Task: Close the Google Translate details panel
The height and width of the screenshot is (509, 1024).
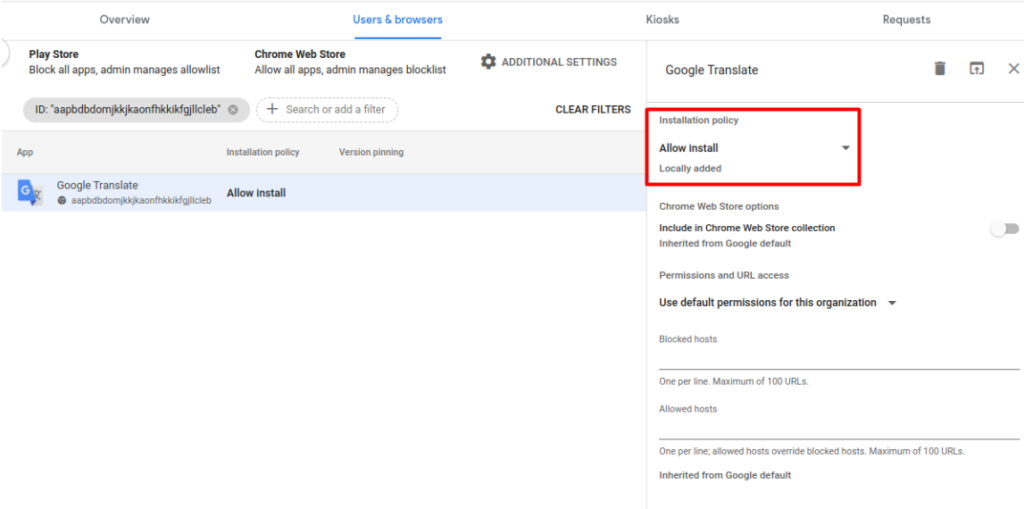Action: pyautogui.click(x=1014, y=69)
